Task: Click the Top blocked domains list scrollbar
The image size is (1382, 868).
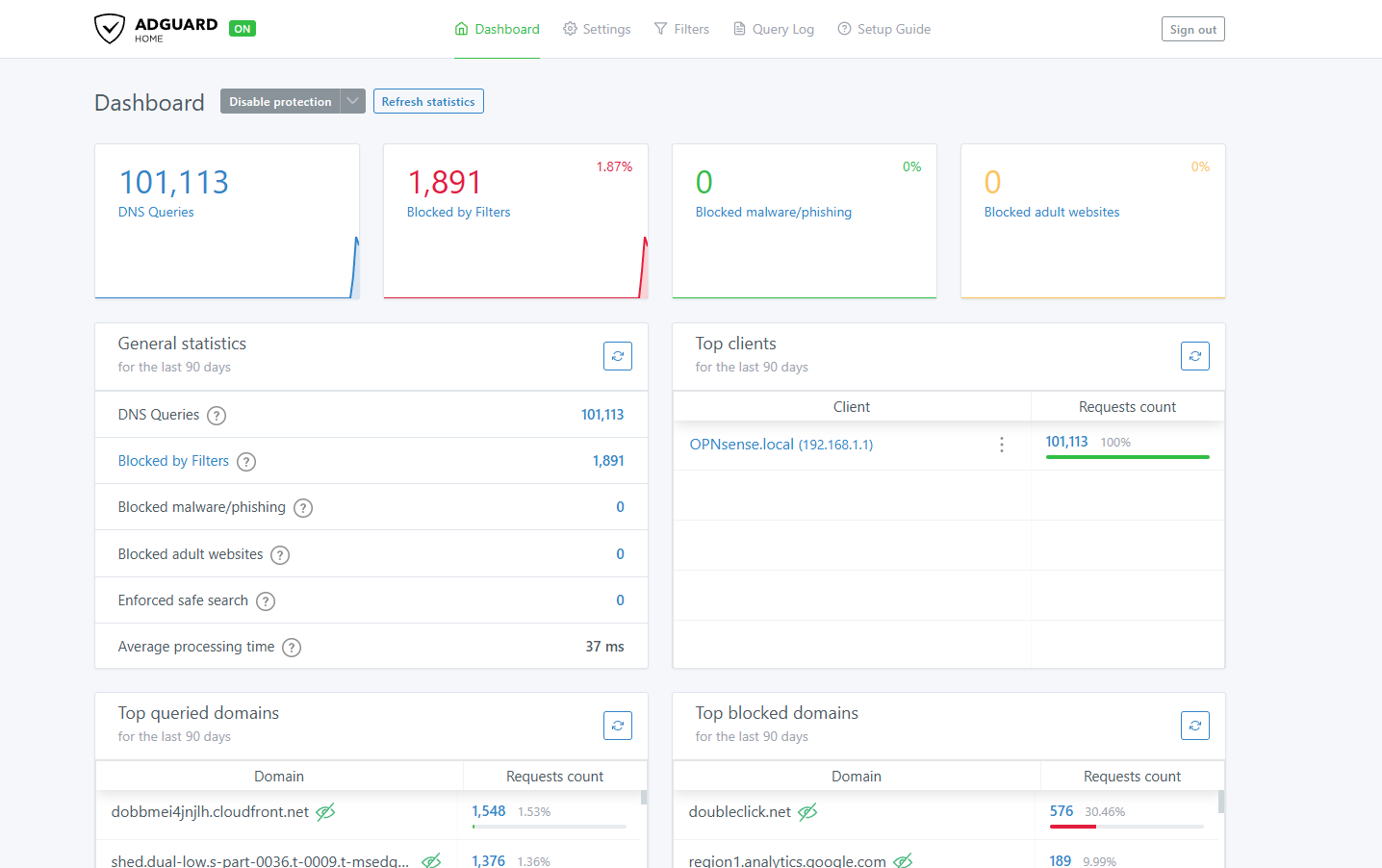Action: coord(1221,803)
